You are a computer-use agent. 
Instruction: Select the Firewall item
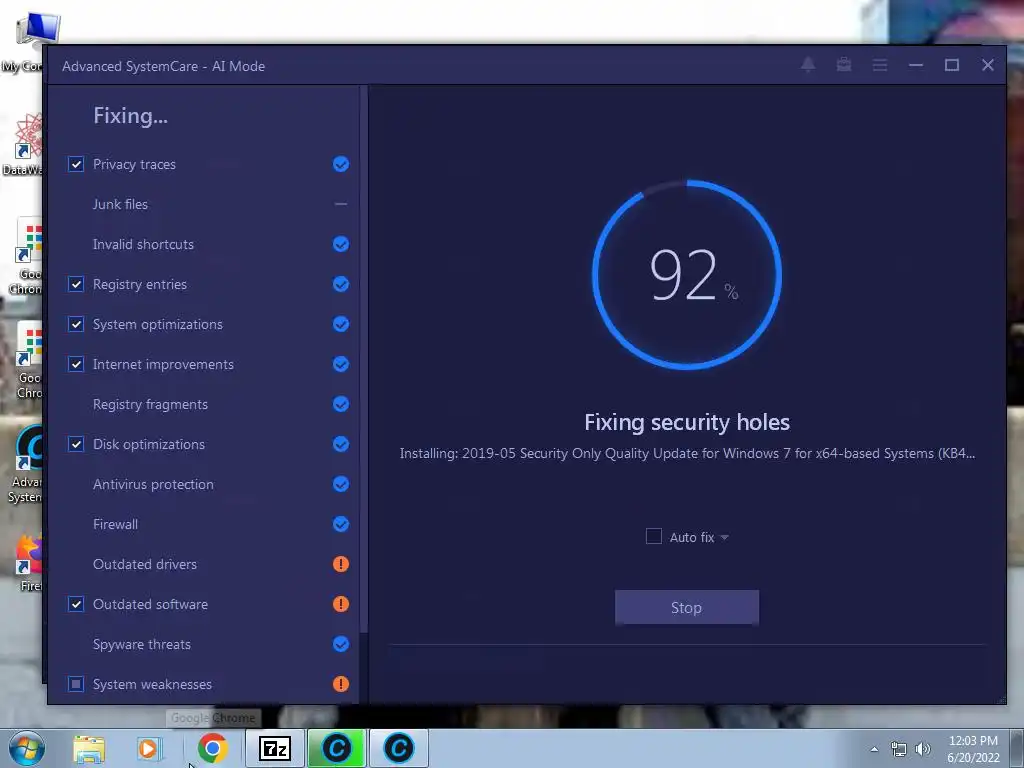click(116, 524)
